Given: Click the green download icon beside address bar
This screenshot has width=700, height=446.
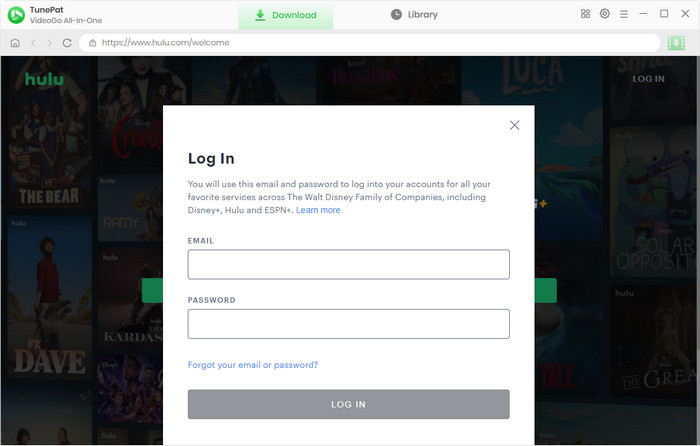Looking at the screenshot, I should click(677, 43).
